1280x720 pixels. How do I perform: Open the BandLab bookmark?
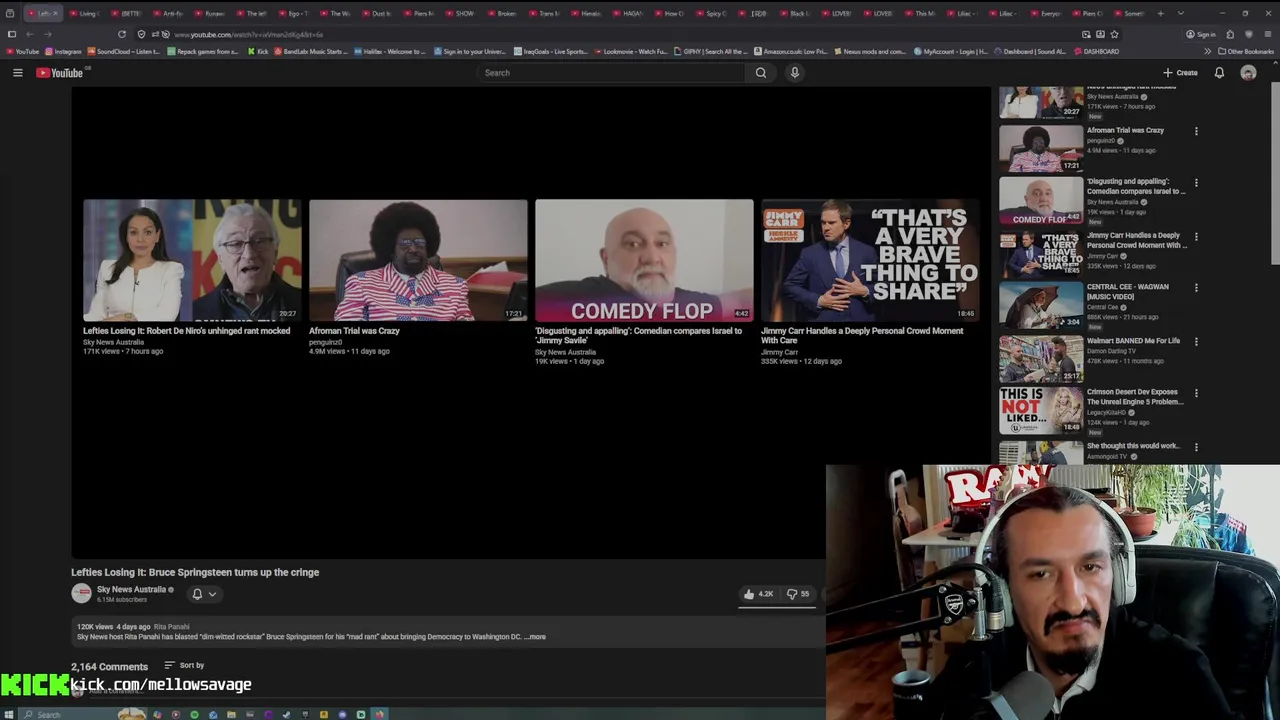tap(310, 51)
